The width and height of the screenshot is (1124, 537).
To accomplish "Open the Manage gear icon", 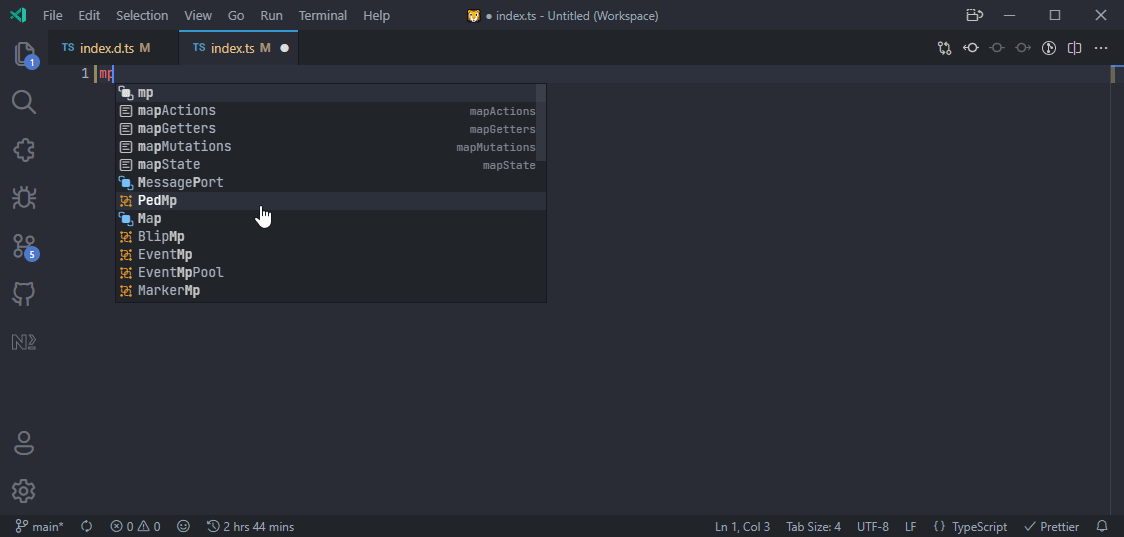I will pos(24,491).
